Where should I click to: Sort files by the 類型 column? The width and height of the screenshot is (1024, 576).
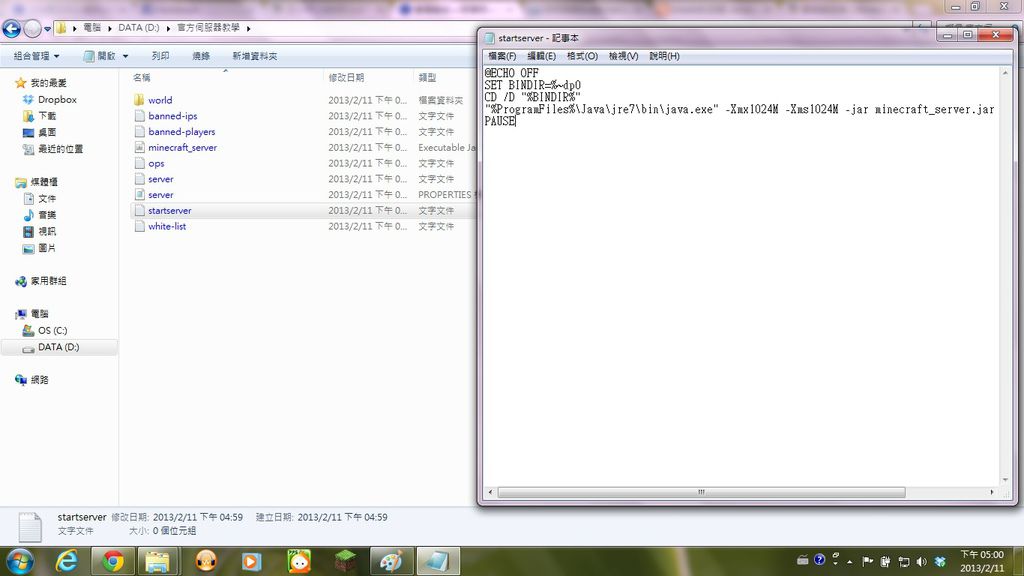click(x=427, y=78)
